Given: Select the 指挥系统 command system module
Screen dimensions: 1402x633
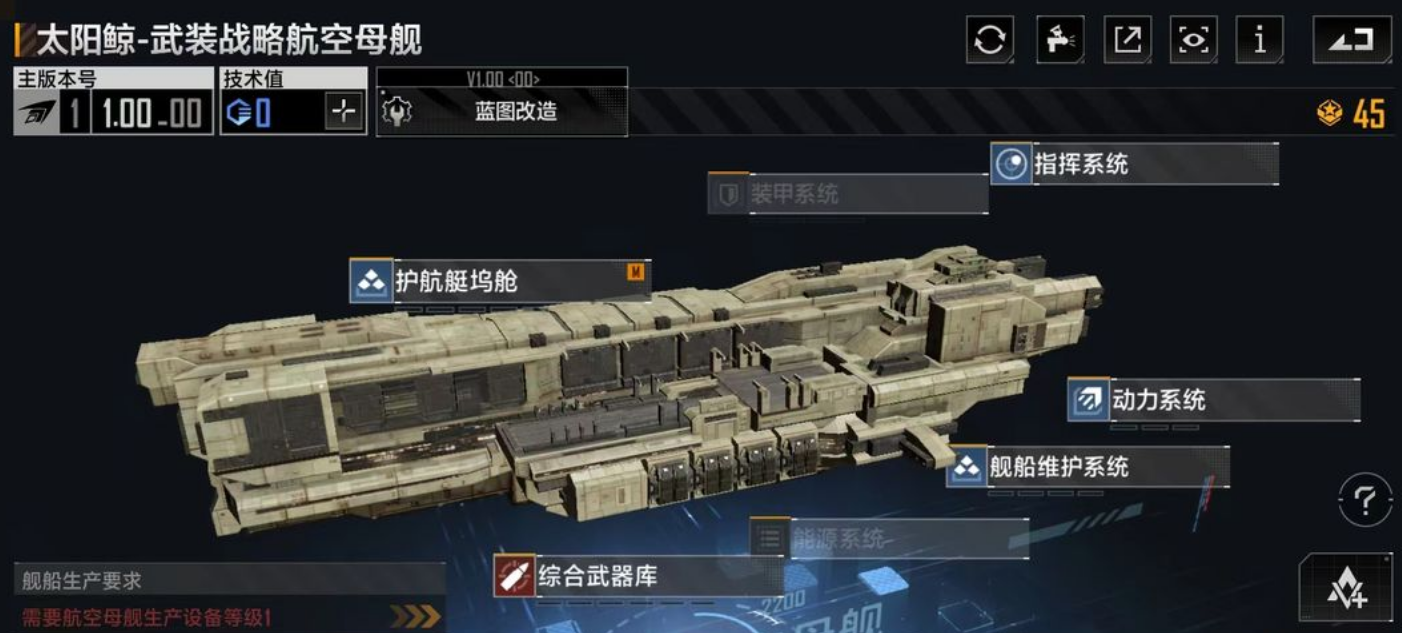Looking at the screenshot, I should coord(1135,164).
